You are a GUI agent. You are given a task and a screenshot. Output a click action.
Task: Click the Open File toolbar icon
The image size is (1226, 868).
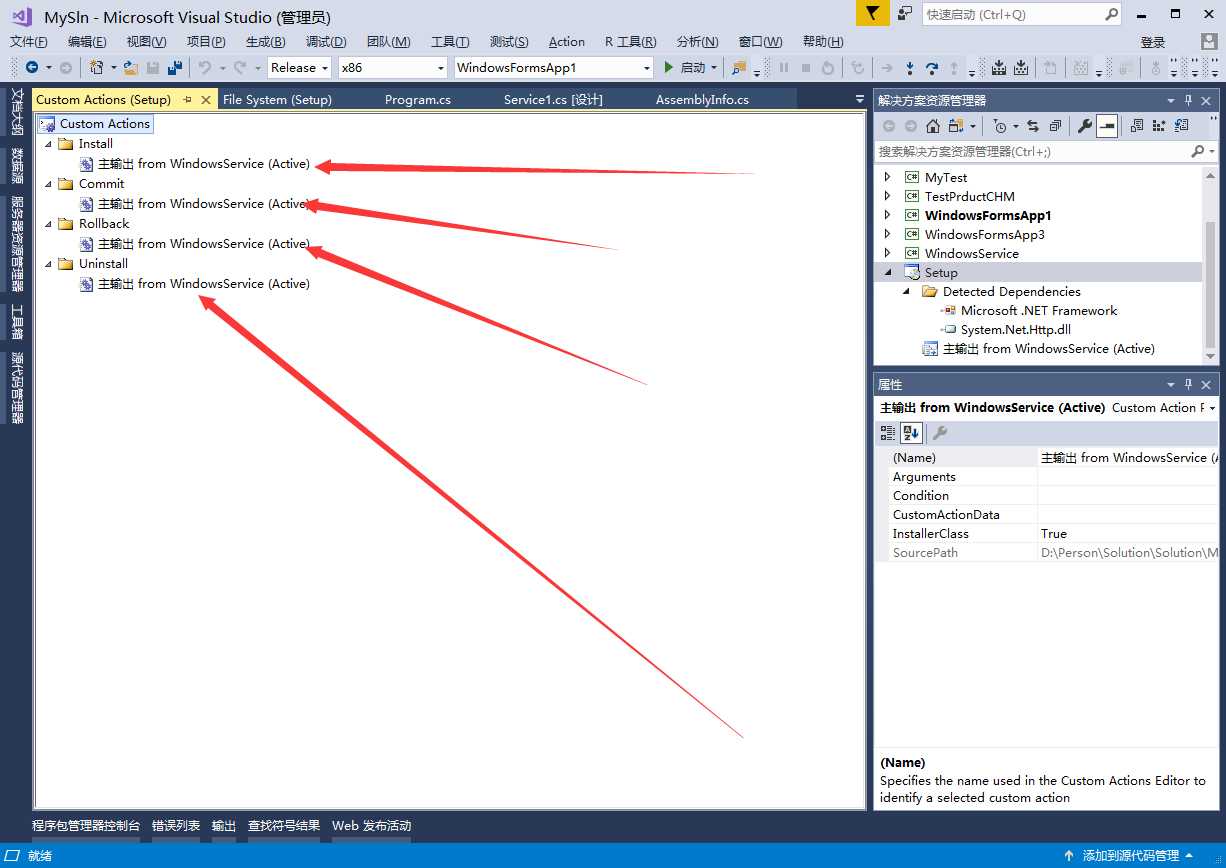(131, 68)
